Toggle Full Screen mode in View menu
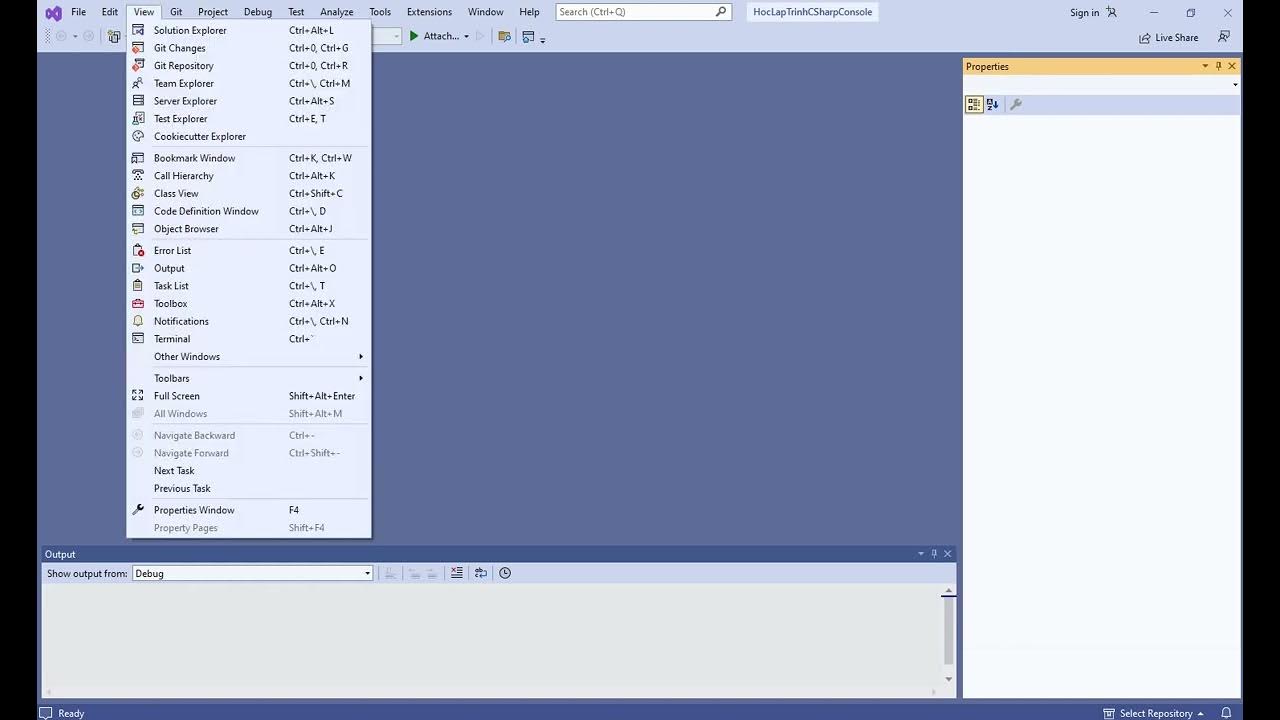The width and height of the screenshot is (1280, 720). point(249,396)
